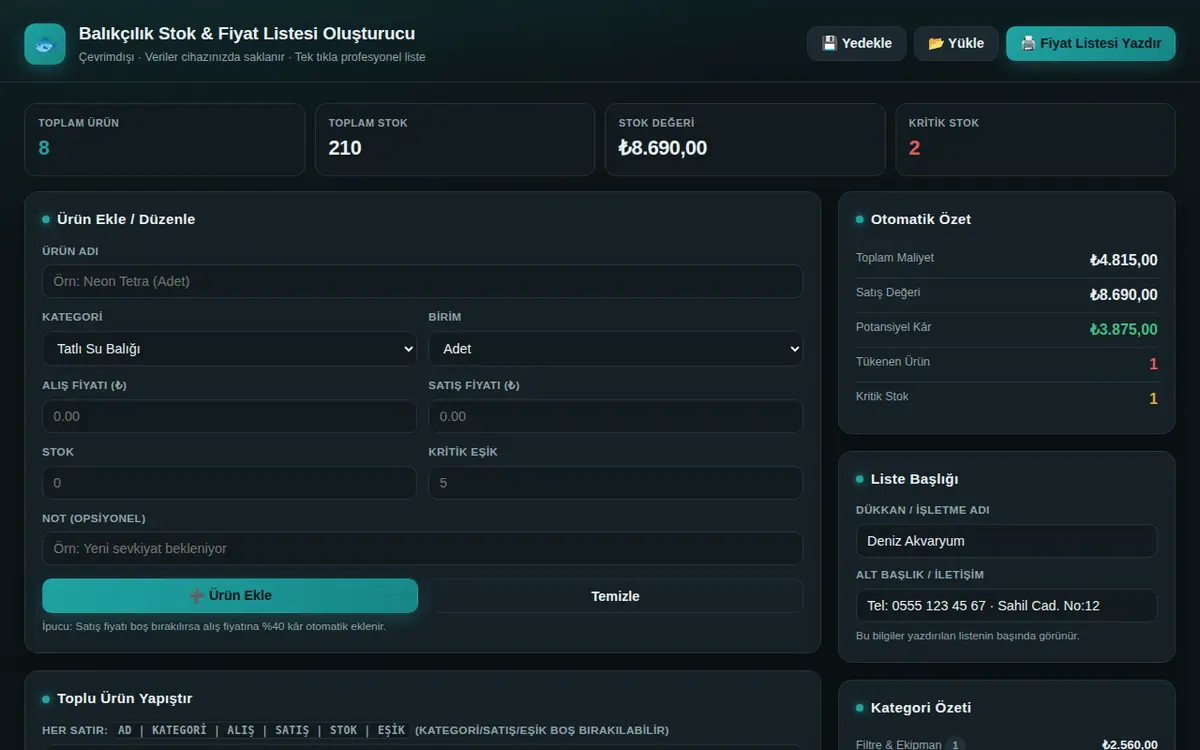Click the Not (Opsiyonel) input
This screenshot has width=1200, height=750.
(x=422, y=548)
